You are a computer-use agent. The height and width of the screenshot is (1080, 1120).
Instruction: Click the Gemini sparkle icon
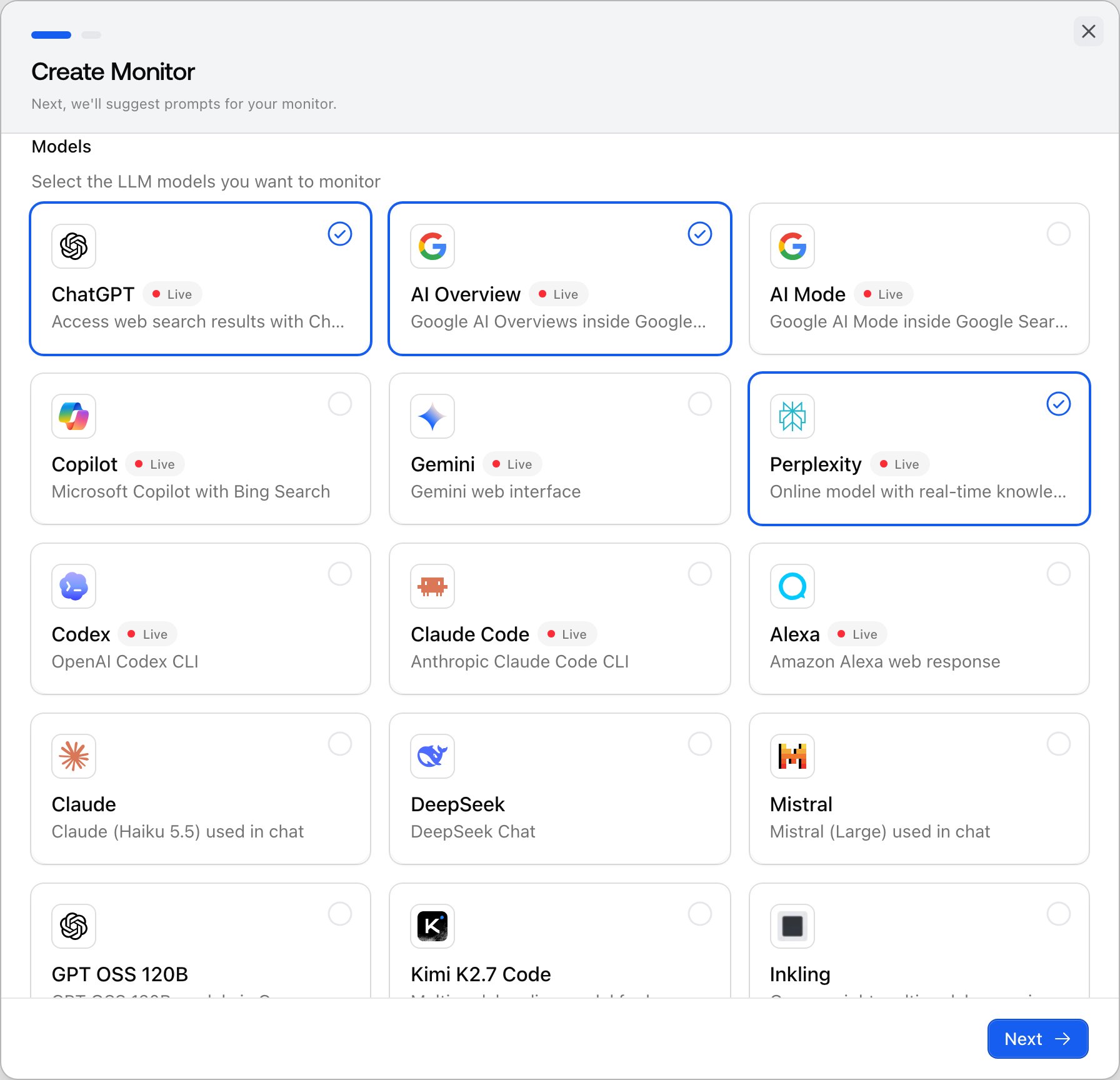click(x=432, y=416)
